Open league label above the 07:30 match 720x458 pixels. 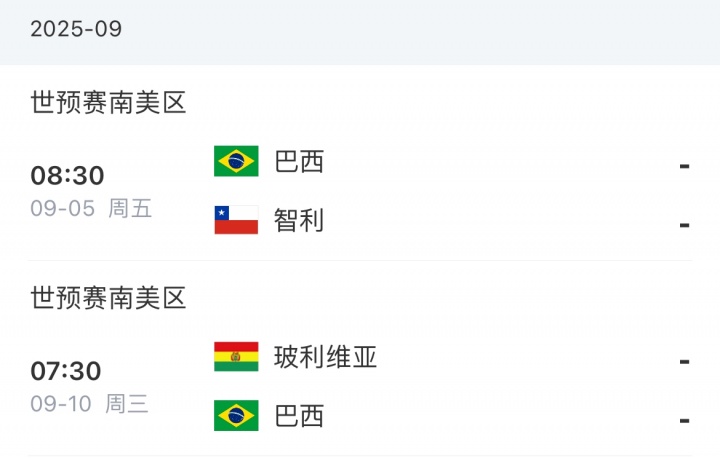[108, 298]
